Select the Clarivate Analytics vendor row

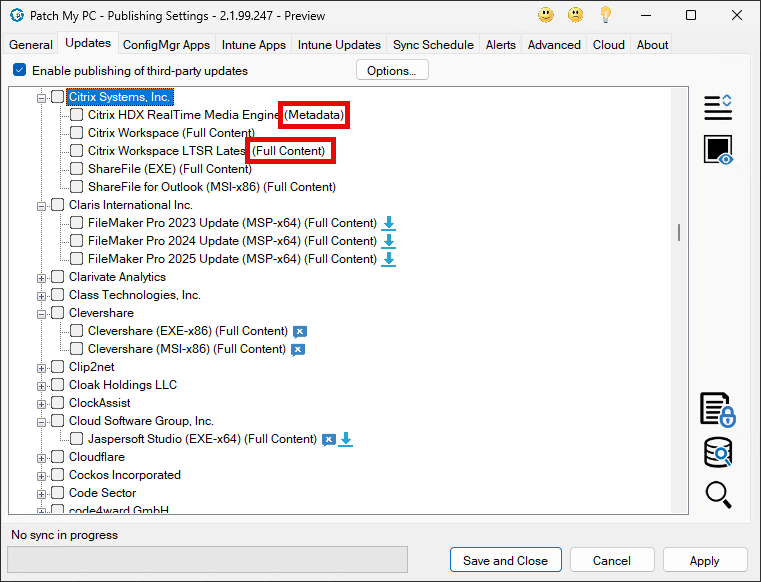point(117,277)
